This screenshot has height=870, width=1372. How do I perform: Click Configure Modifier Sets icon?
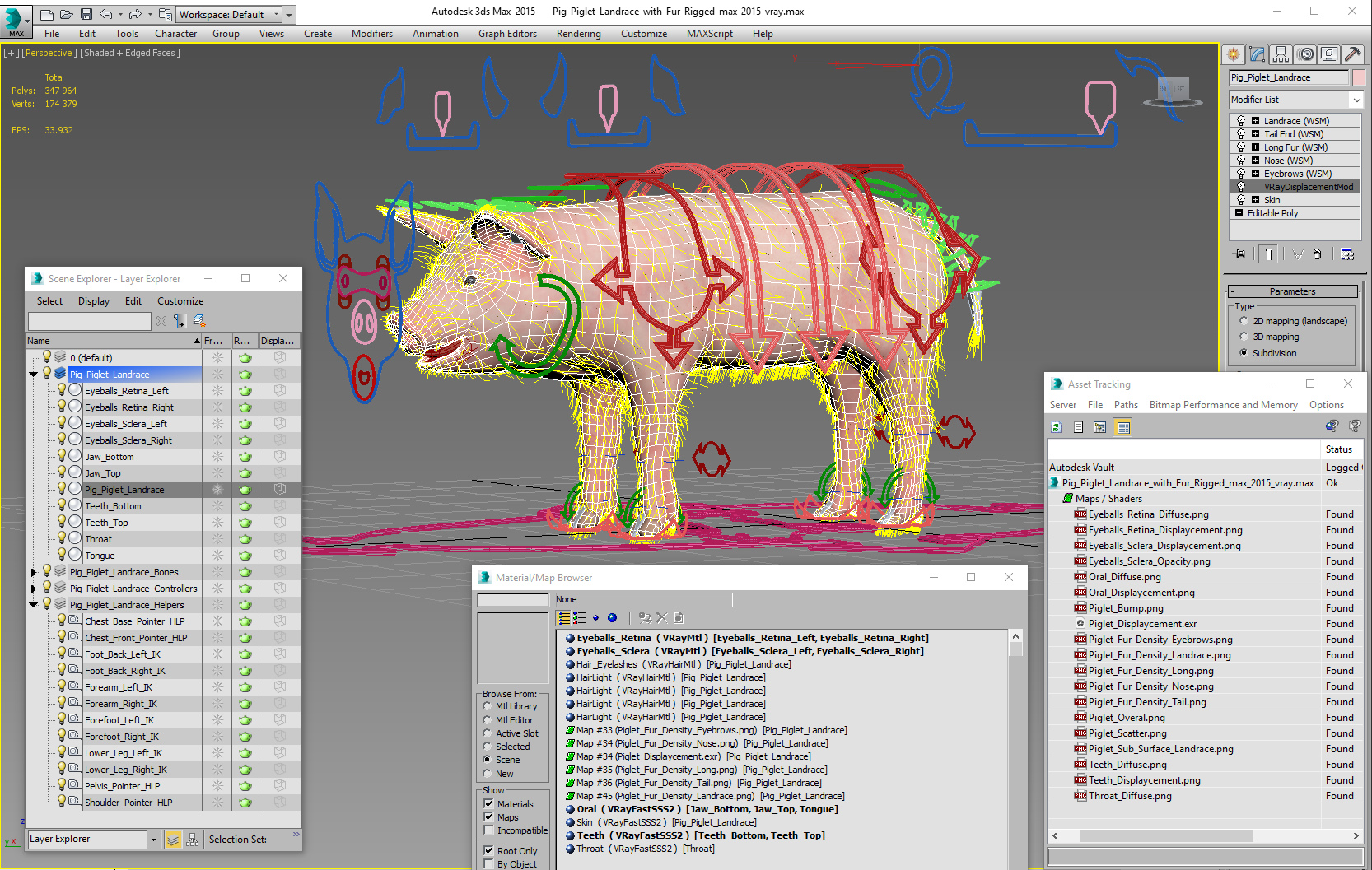(1347, 254)
